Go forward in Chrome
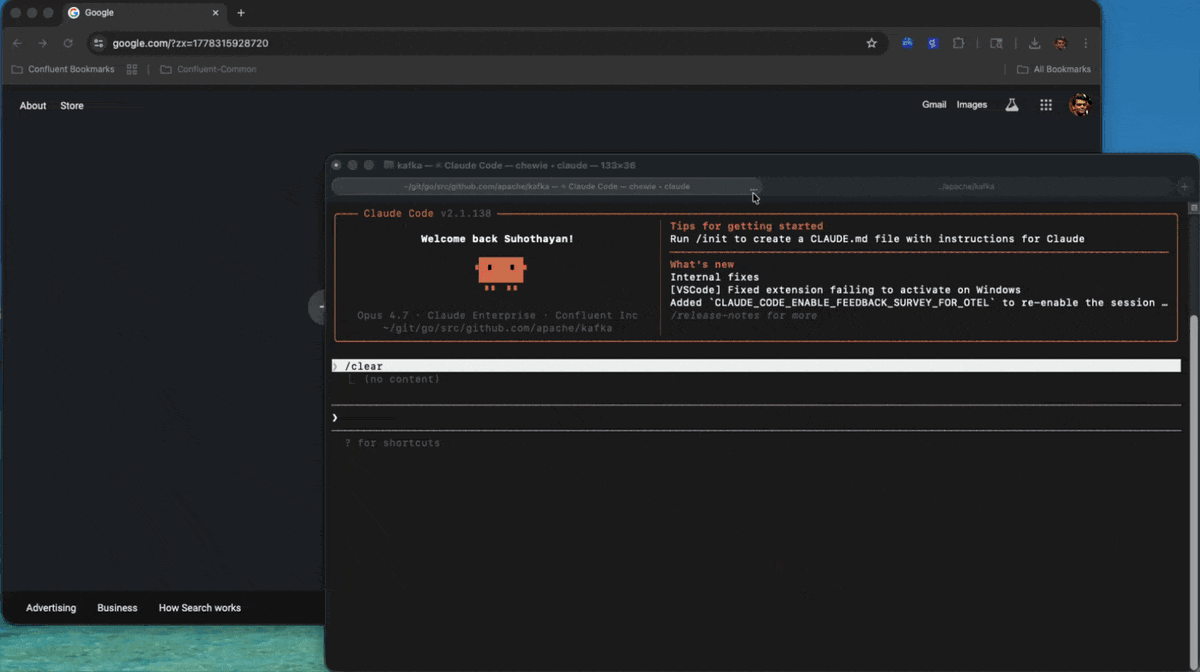 click(x=42, y=43)
